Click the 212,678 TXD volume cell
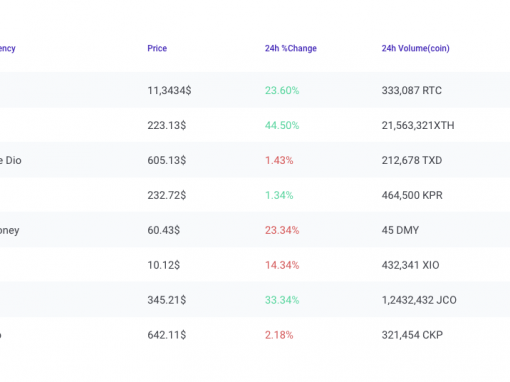The width and height of the screenshot is (510, 382). click(412, 160)
